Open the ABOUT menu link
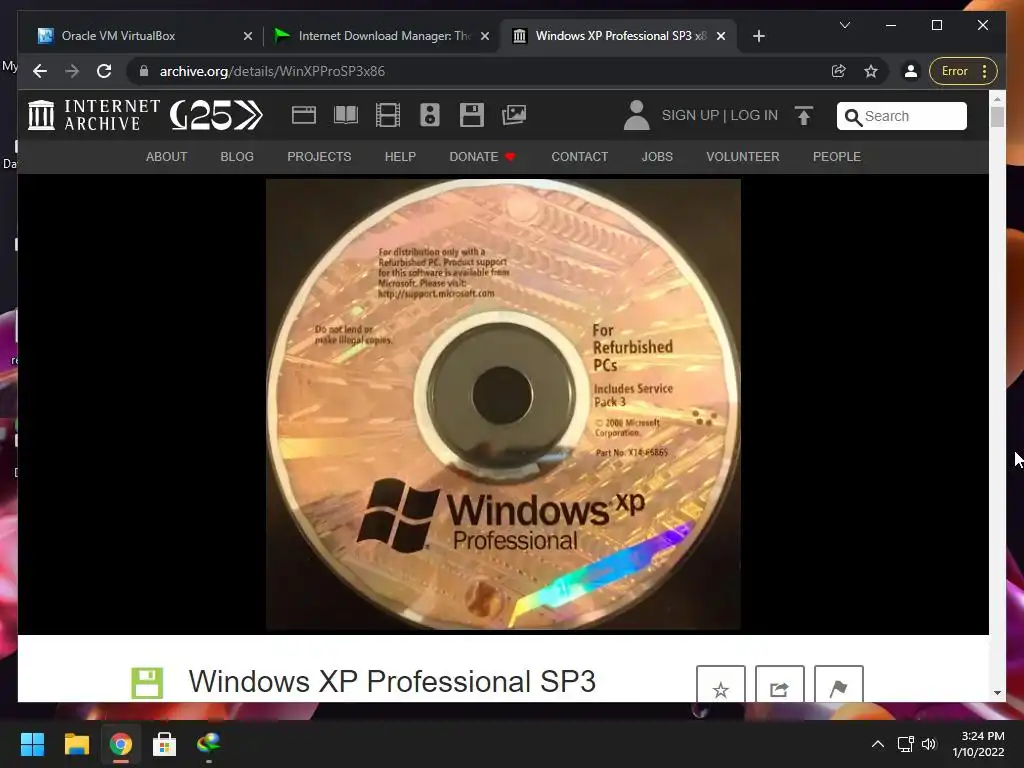The image size is (1024, 768). pyautogui.click(x=167, y=157)
